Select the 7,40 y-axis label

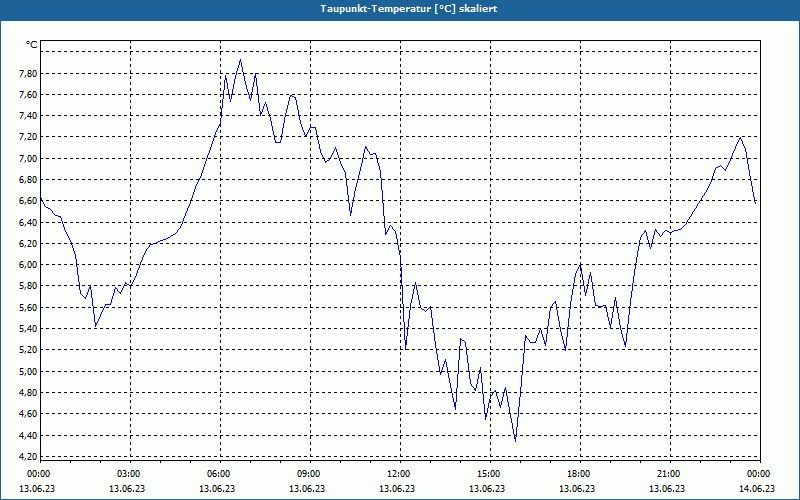click(x=28, y=116)
